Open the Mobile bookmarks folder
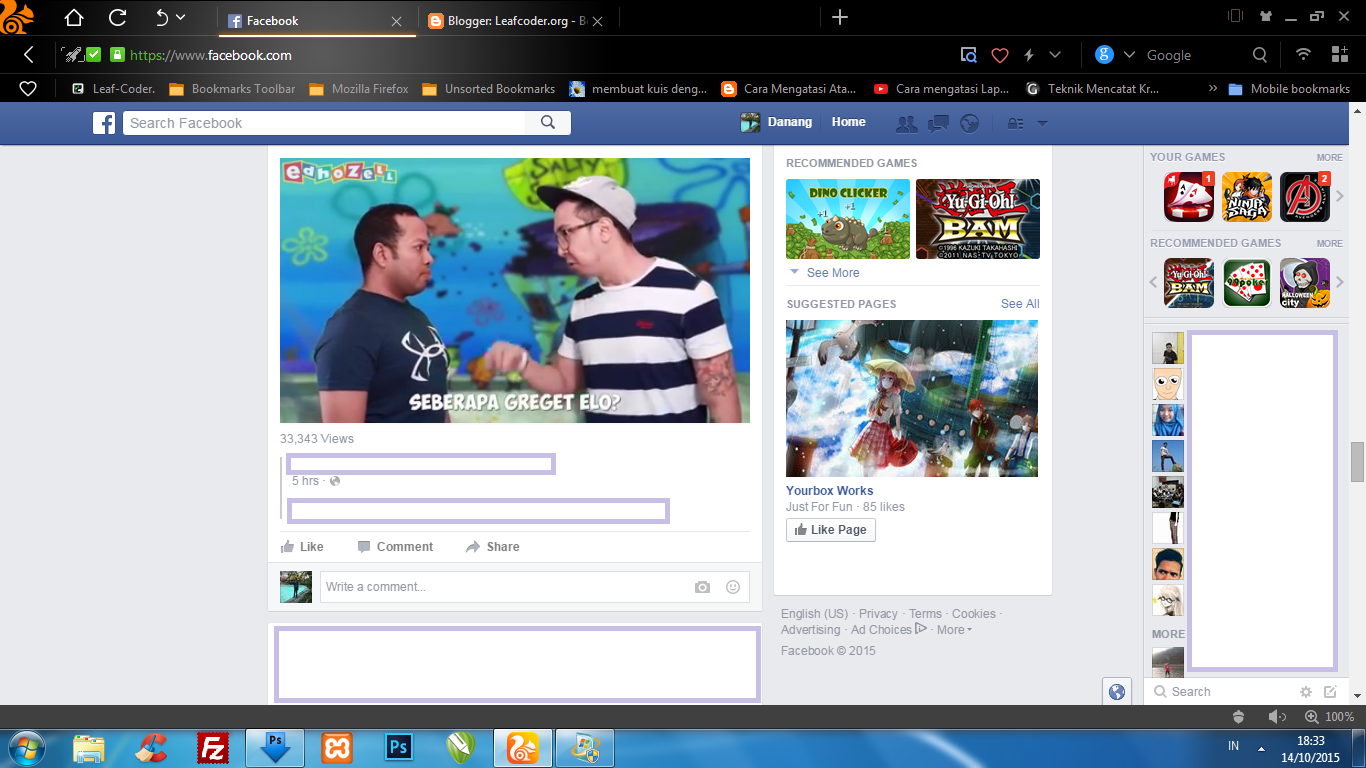The image size is (1366, 768). pyautogui.click(x=1289, y=89)
